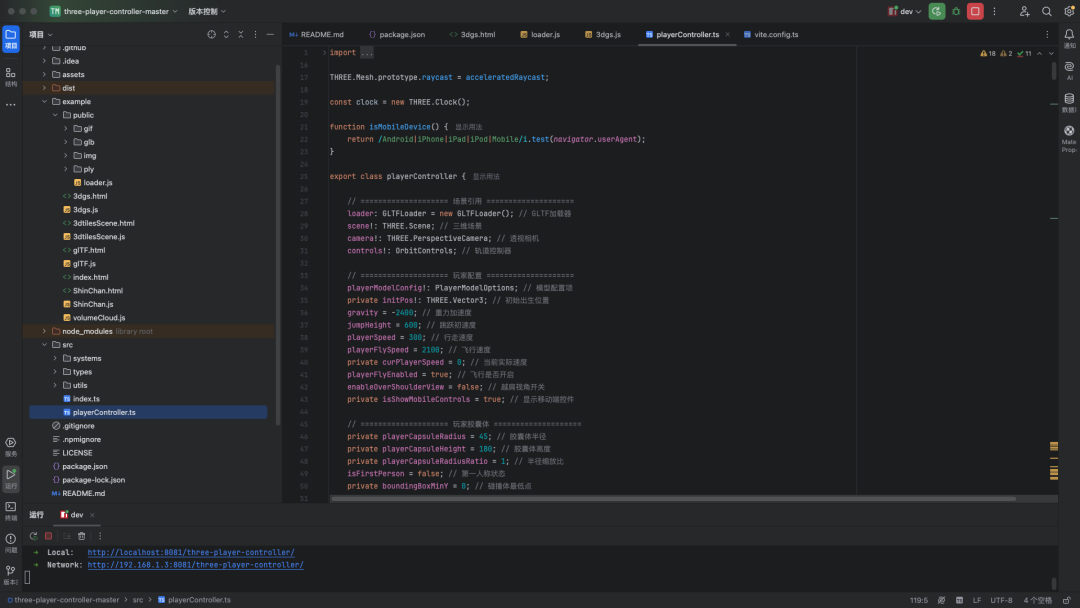Open Search Everywhere magnifier icon
The width and height of the screenshot is (1080, 608).
pyautogui.click(x=1046, y=11)
